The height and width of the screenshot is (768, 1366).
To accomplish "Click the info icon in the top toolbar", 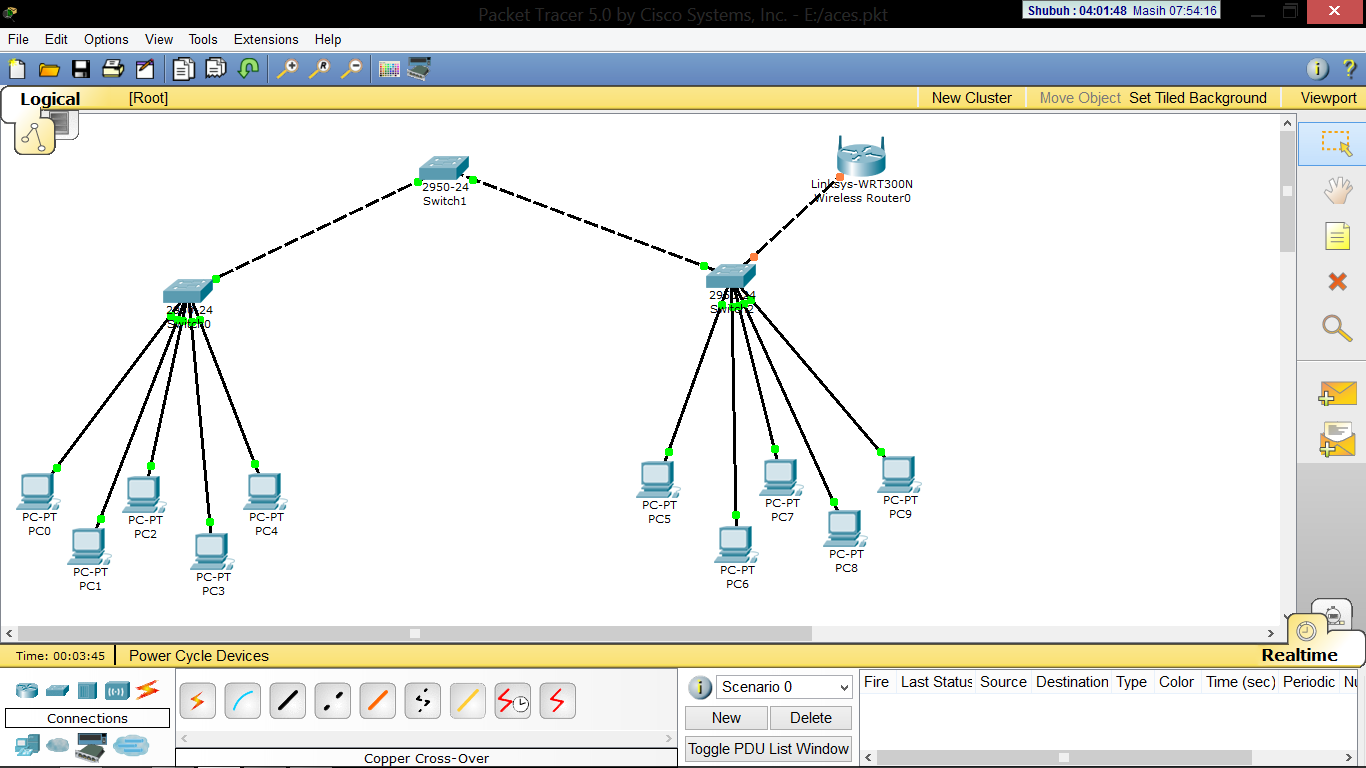I will pos(1318,69).
